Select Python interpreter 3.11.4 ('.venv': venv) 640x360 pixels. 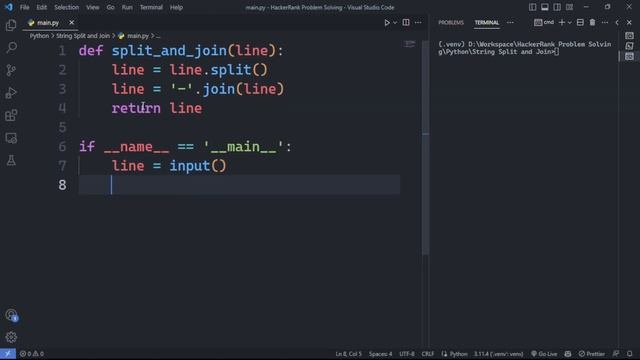(x=498, y=354)
